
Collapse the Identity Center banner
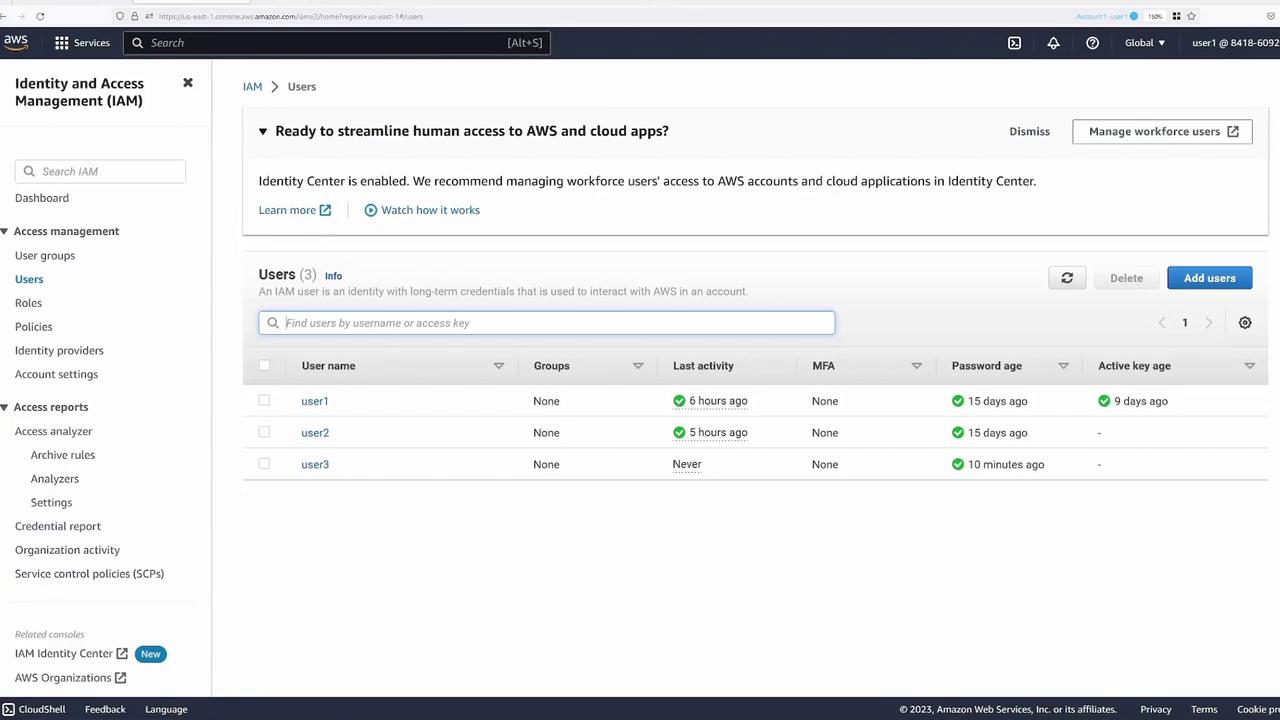[263, 131]
